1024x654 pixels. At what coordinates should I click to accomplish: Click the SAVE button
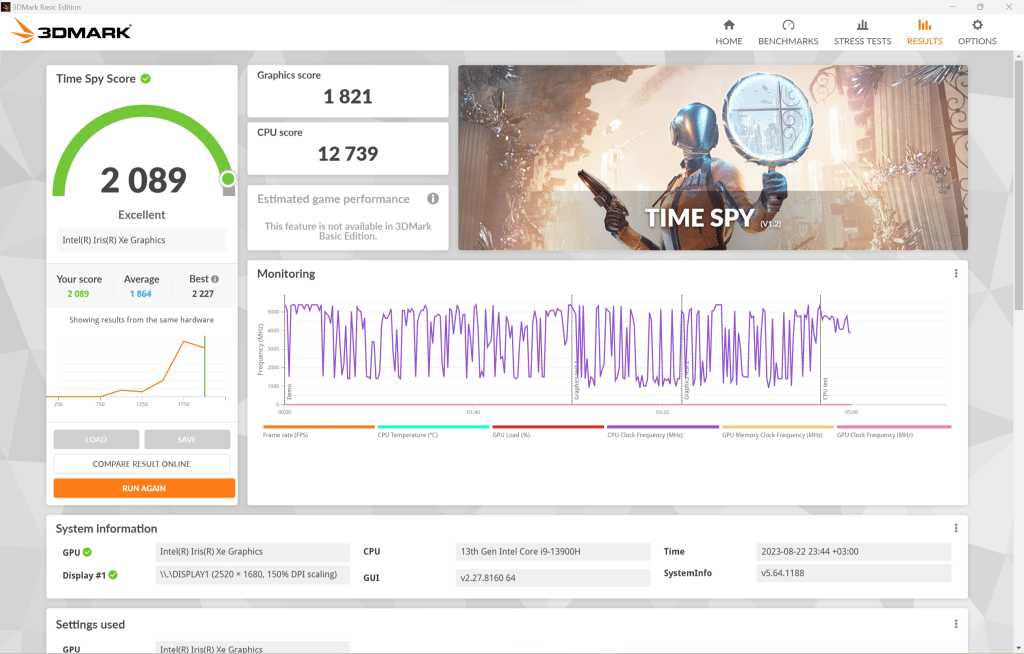(x=187, y=439)
